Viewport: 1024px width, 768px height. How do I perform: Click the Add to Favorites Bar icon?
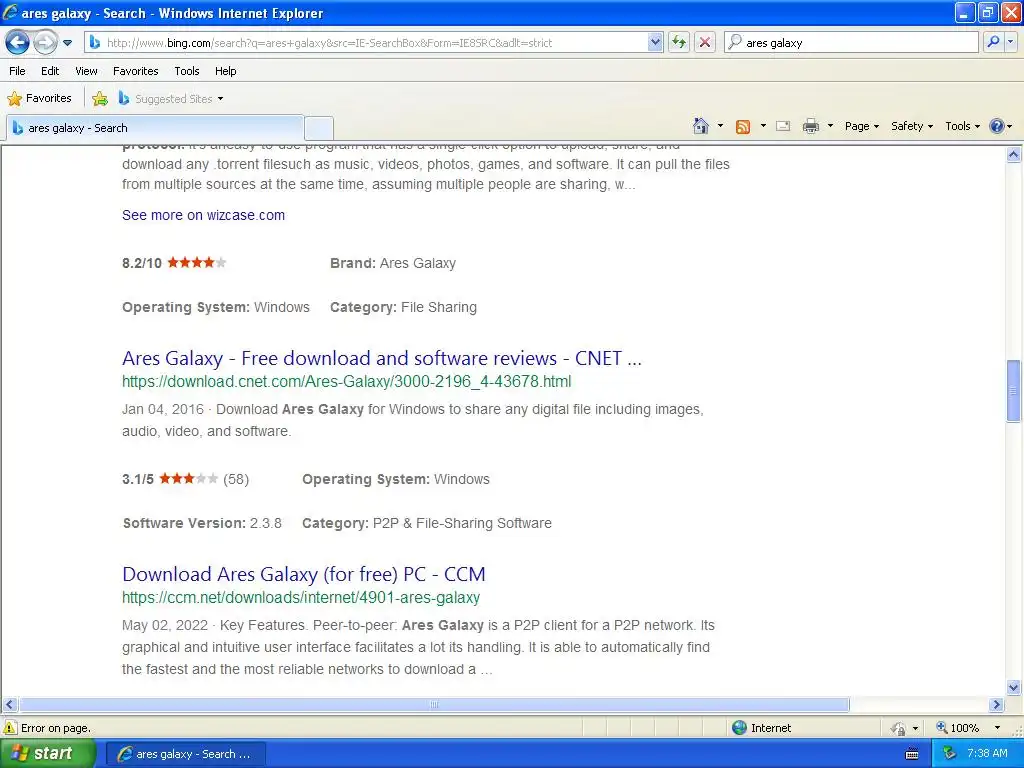point(100,99)
